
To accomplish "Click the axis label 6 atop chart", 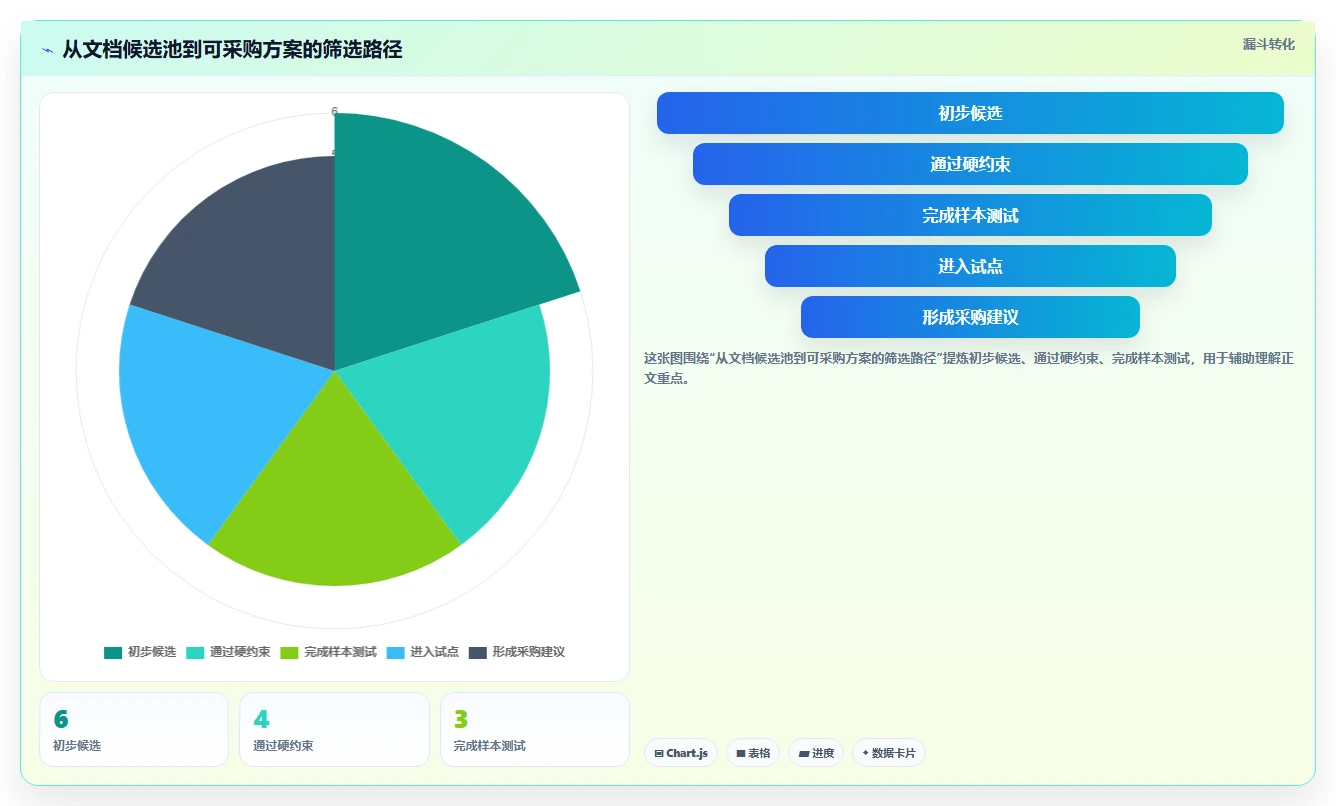I will (x=334, y=111).
